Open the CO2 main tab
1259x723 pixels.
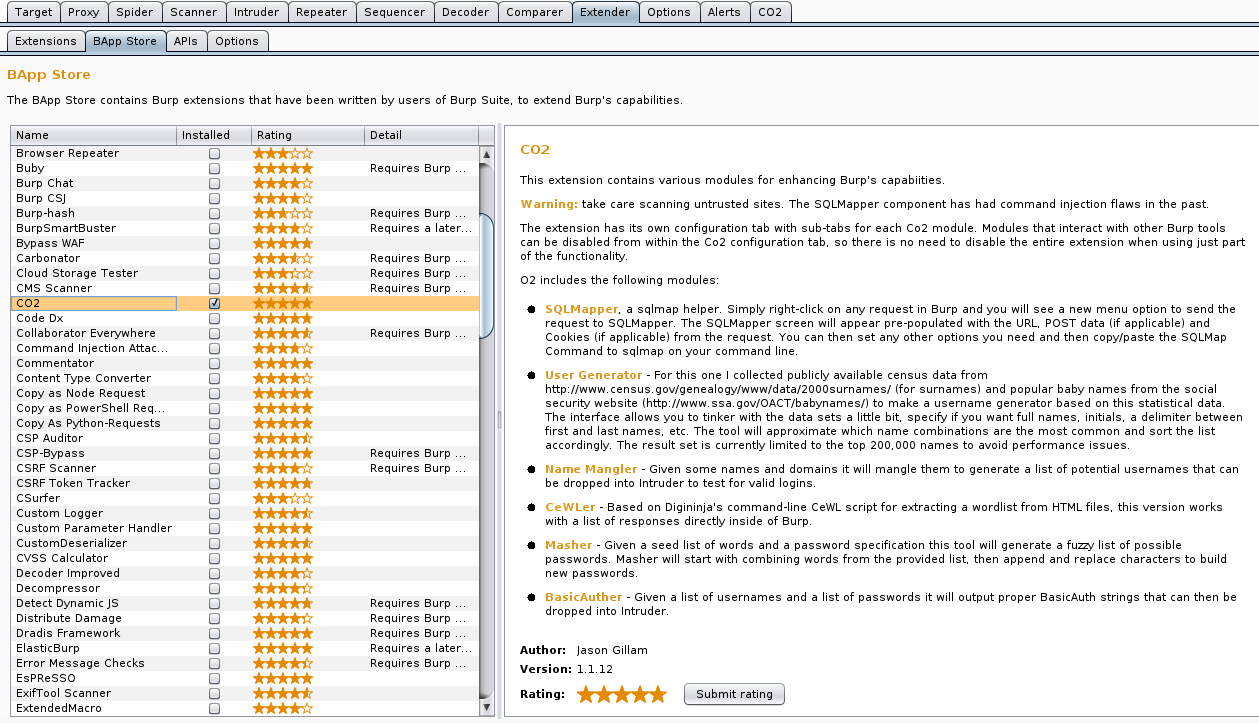pos(770,12)
